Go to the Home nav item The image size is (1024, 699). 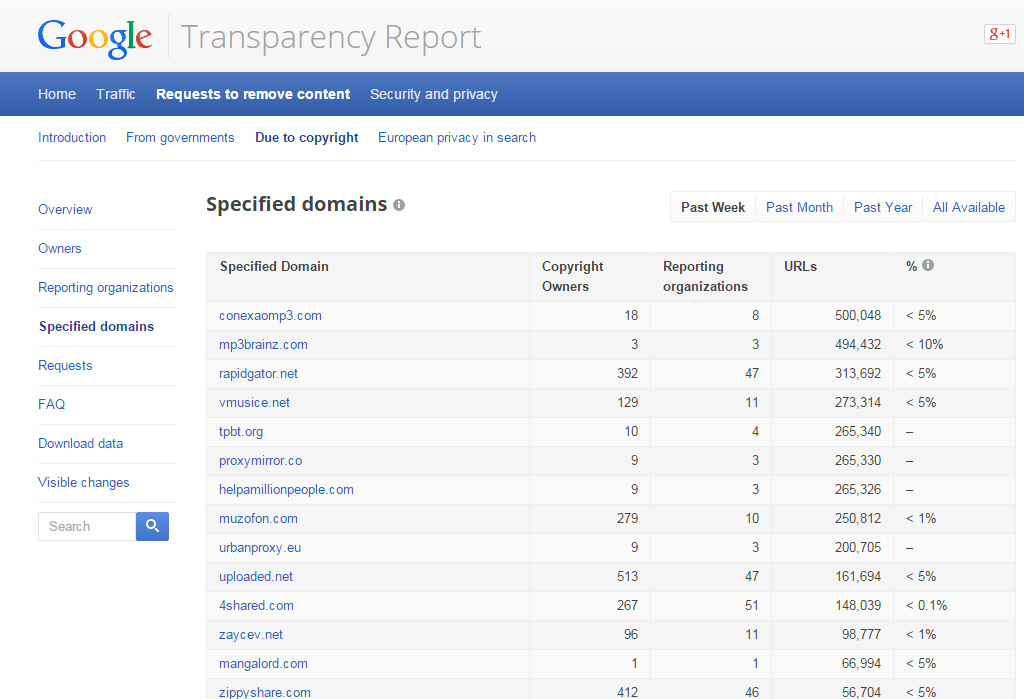[x=57, y=94]
